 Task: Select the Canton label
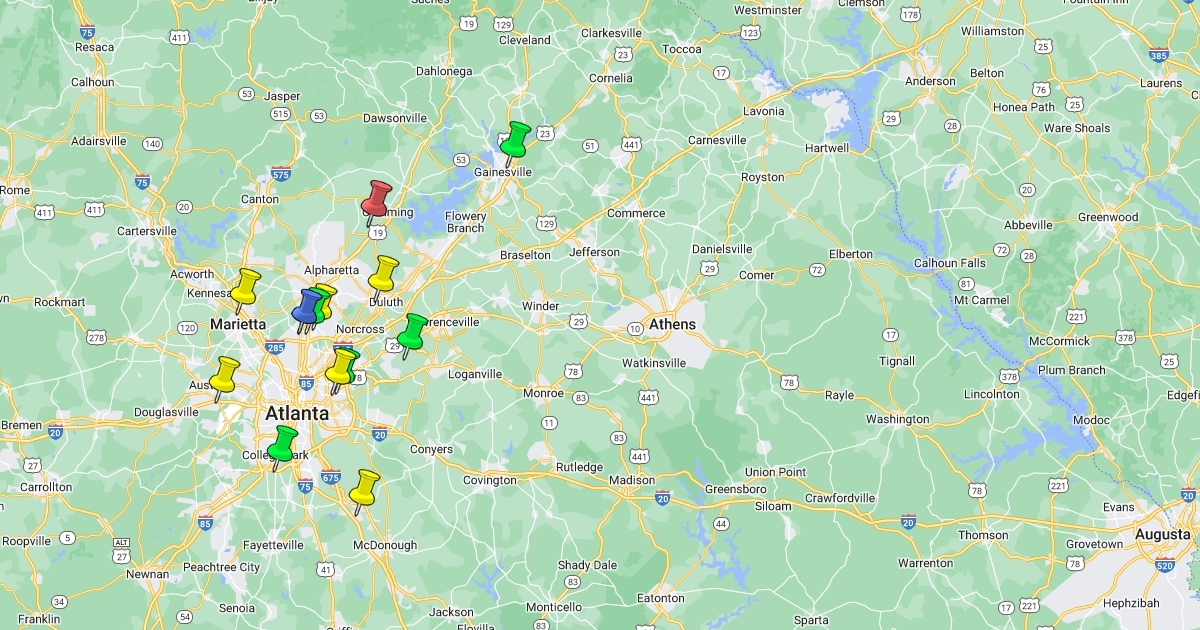point(260,199)
